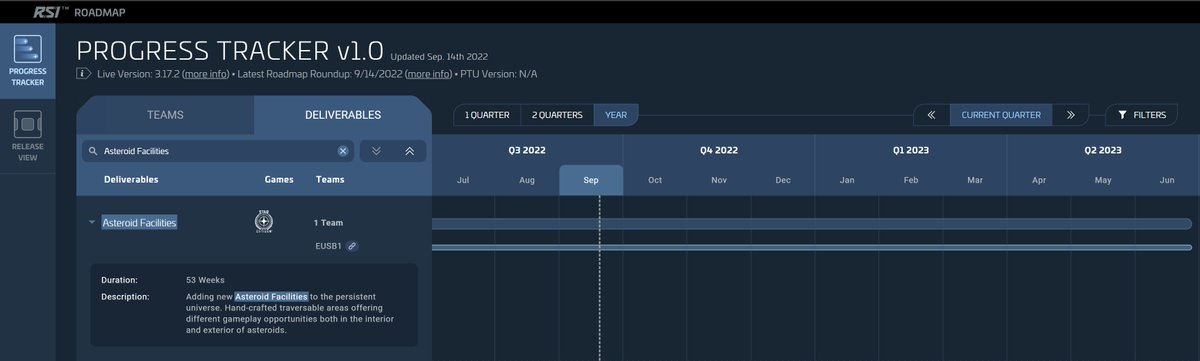Click the Jul month label
This screenshot has width=1200, height=361.
pos(463,181)
